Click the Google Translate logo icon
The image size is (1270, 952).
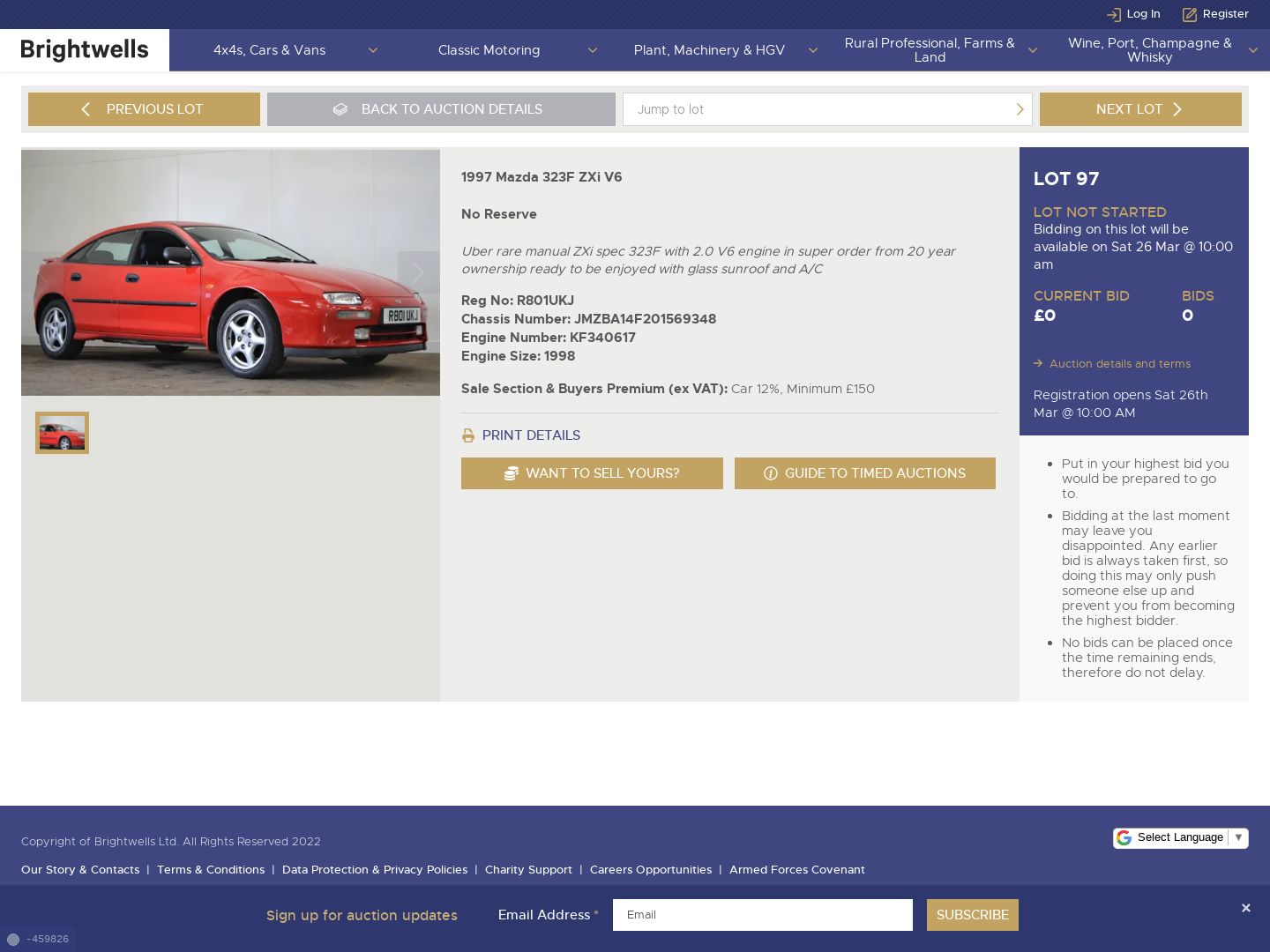[x=1124, y=837]
